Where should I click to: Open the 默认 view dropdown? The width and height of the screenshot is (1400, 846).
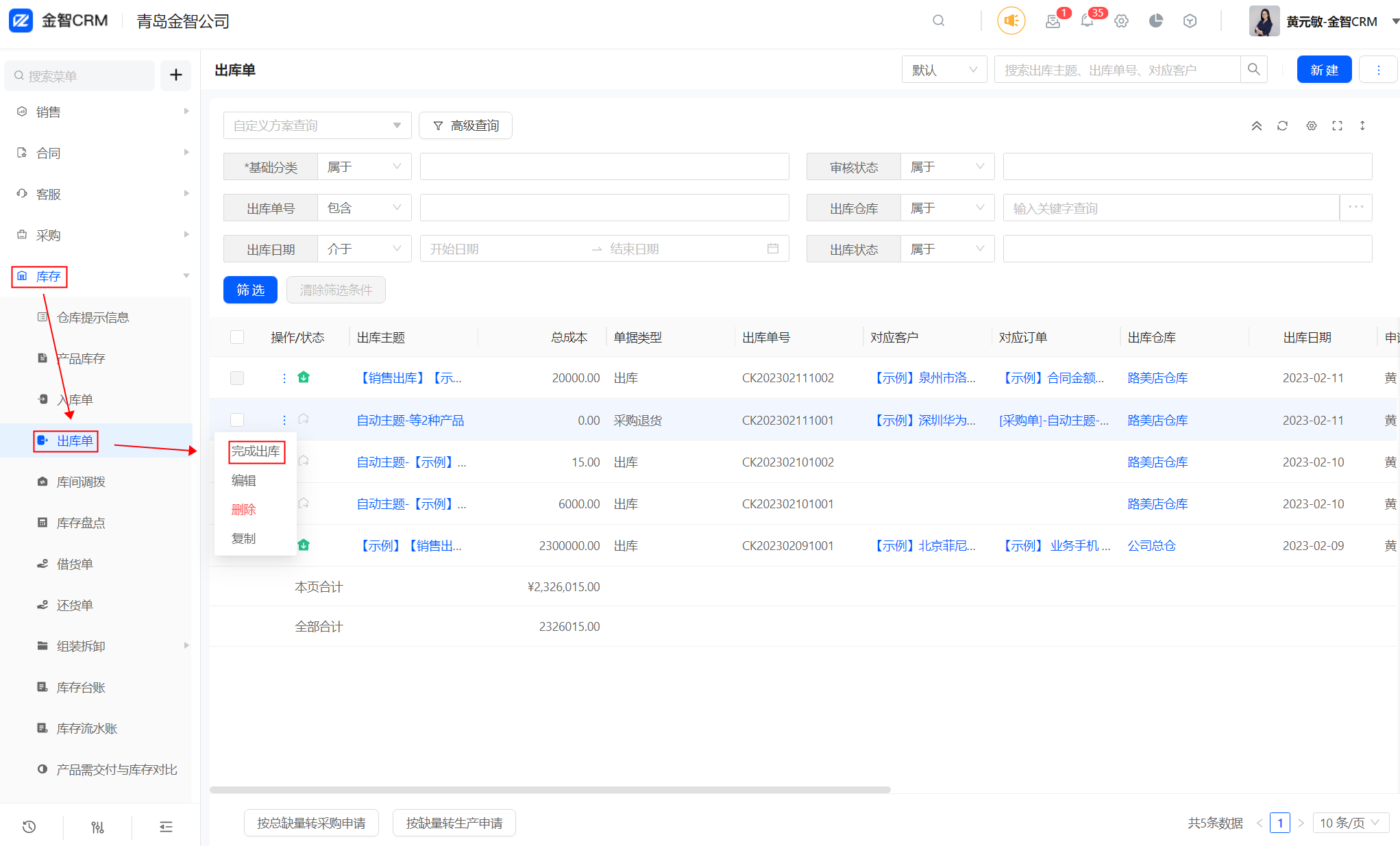944,69
